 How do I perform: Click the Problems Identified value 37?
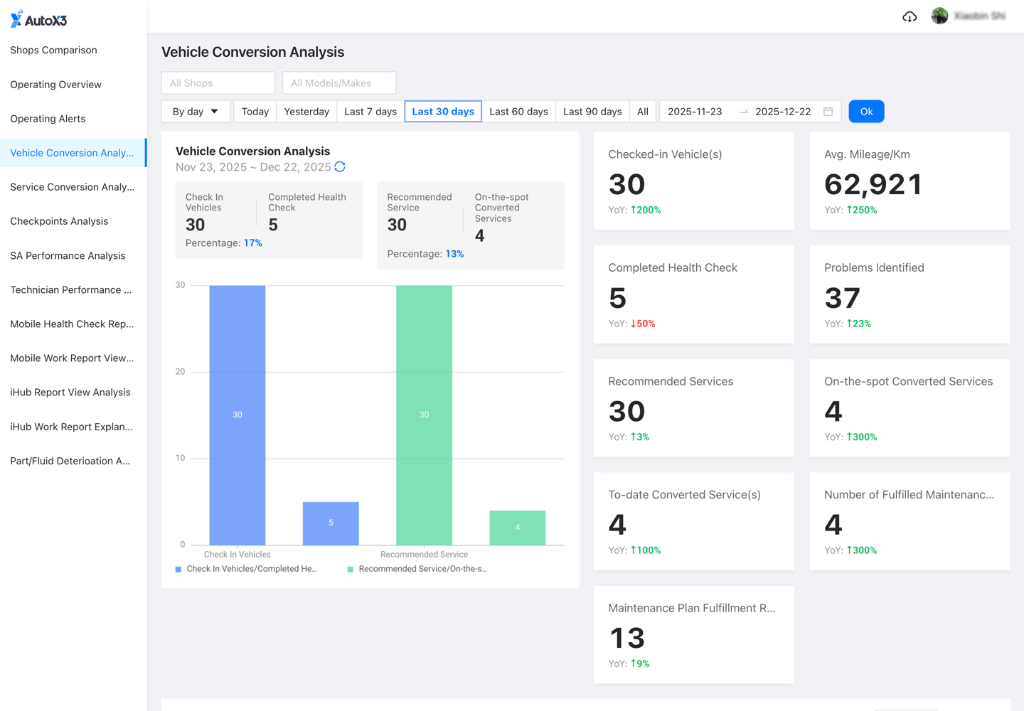(x=842, y=298)
